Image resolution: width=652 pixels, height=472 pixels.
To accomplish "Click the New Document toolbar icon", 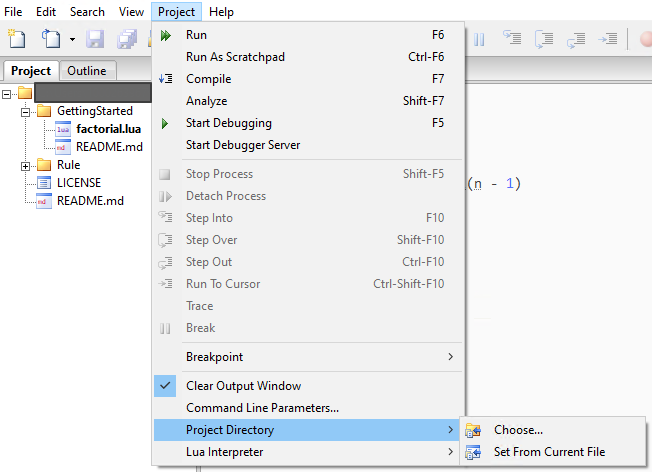I will click(17, 39).
